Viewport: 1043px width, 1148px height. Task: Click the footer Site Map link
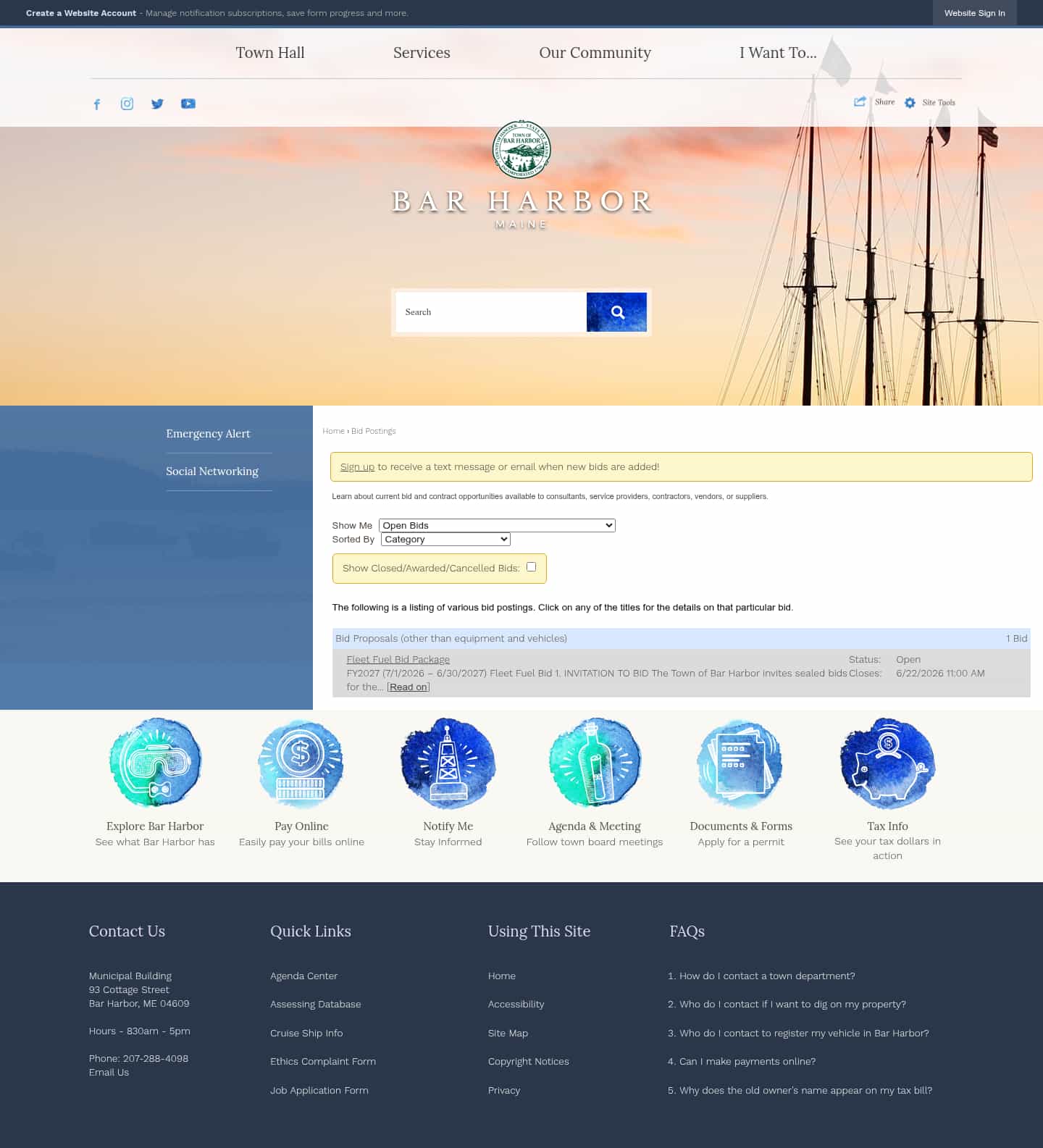[508, 1033]
